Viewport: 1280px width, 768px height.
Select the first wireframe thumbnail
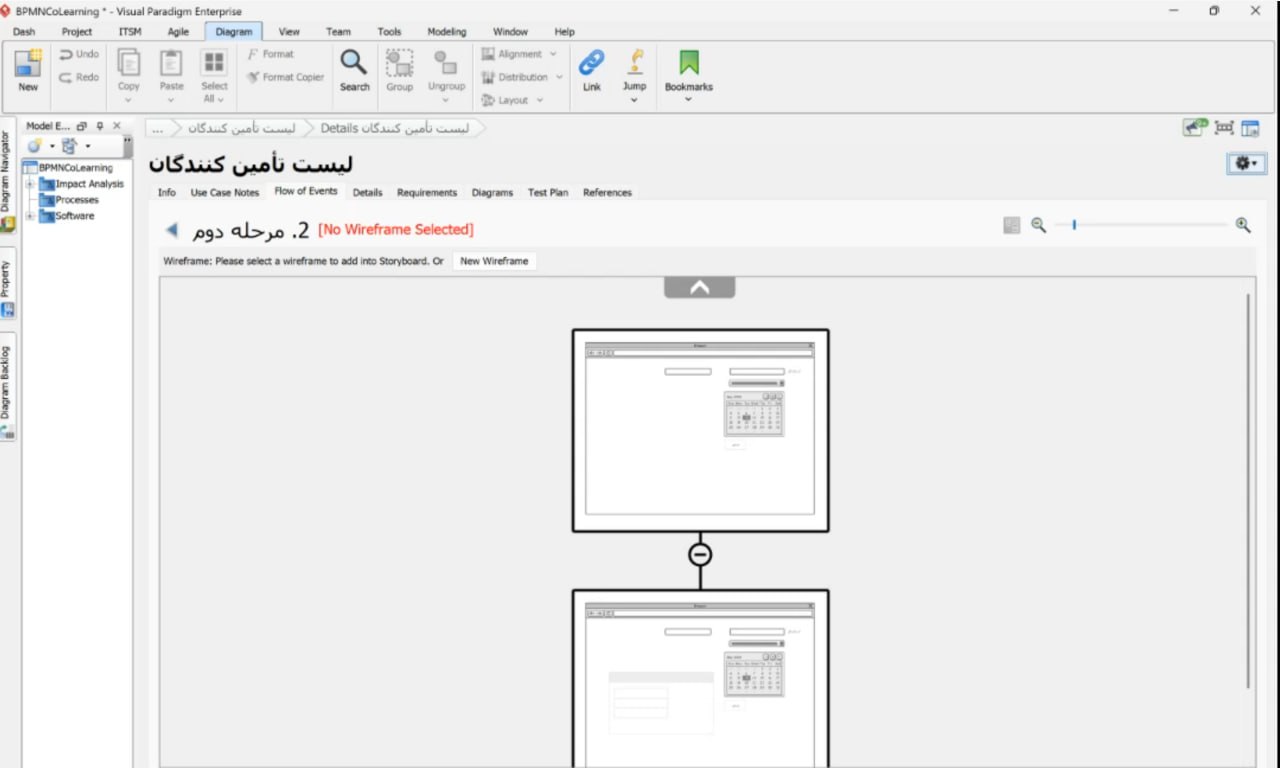pyautogui.click(x=700, y=430)
